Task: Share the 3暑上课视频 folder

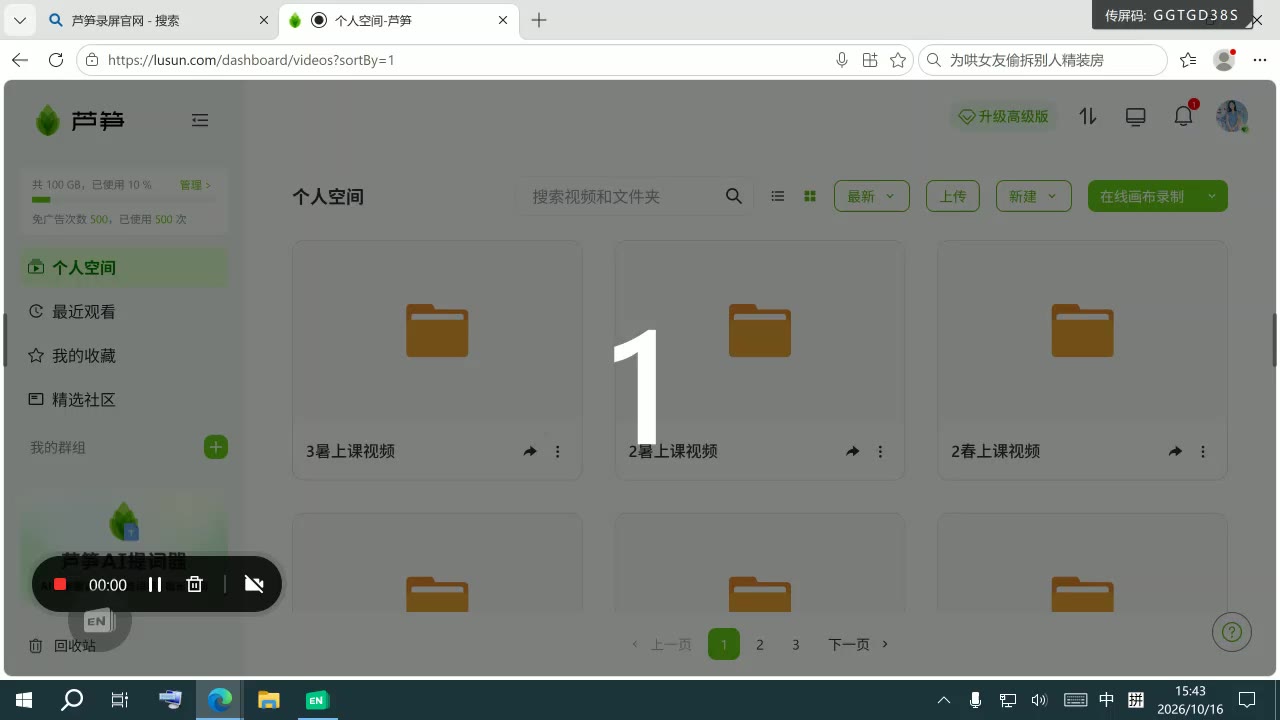Action: 530,451
